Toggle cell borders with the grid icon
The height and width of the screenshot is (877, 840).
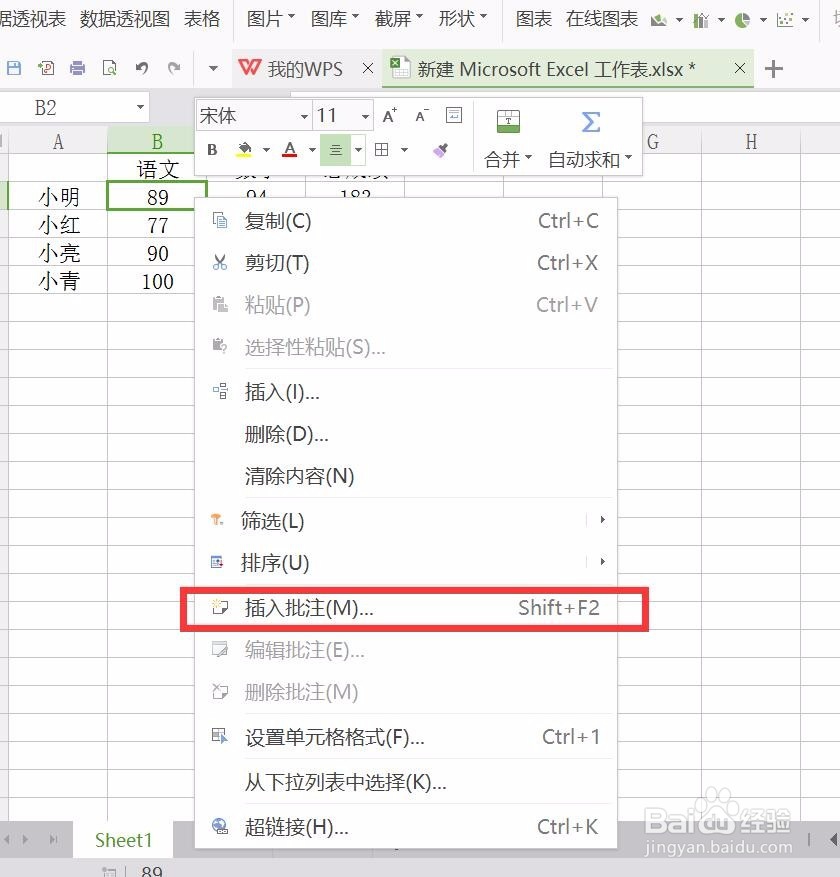[381, 149]
